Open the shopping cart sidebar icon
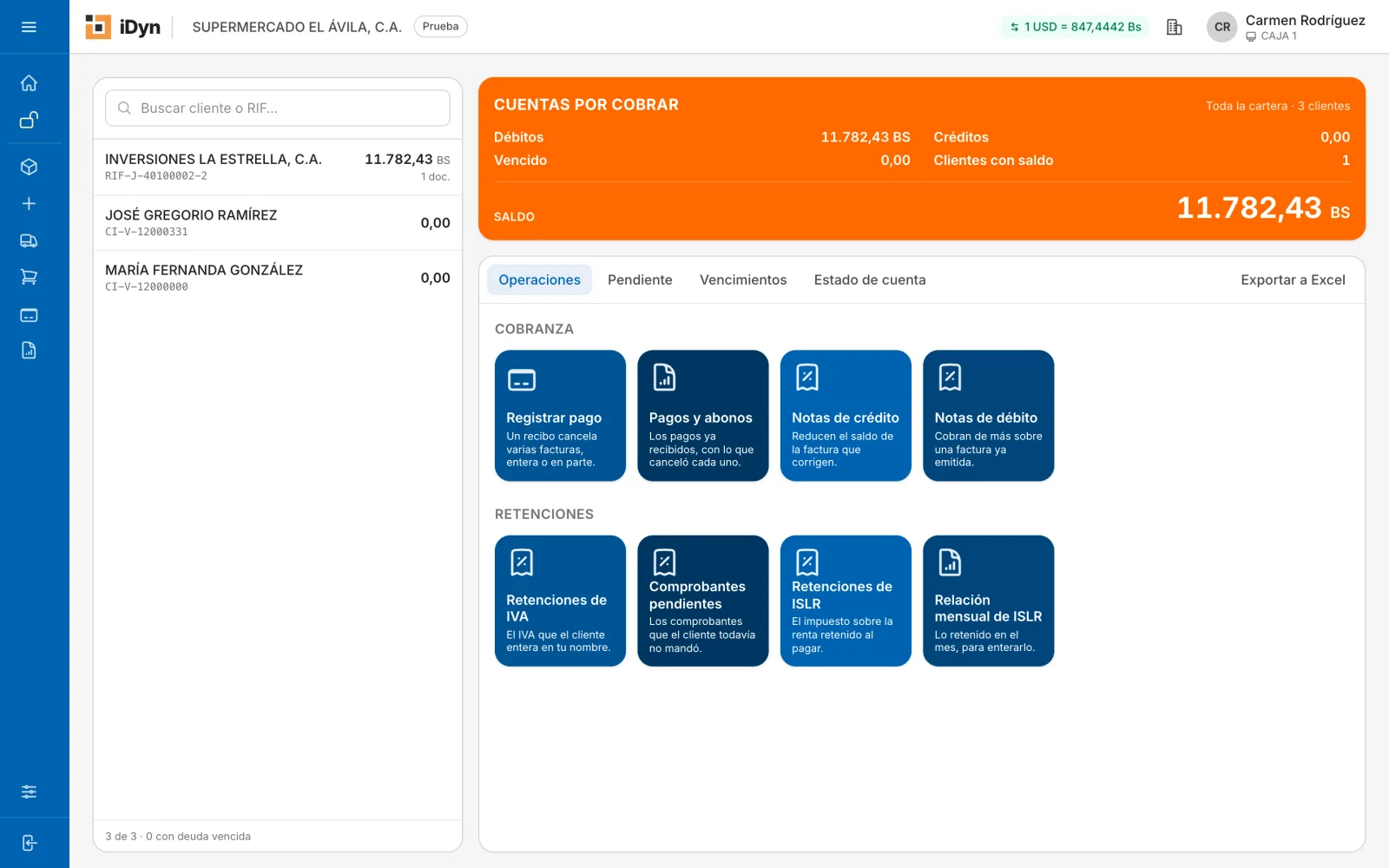 tap(29, 277)
